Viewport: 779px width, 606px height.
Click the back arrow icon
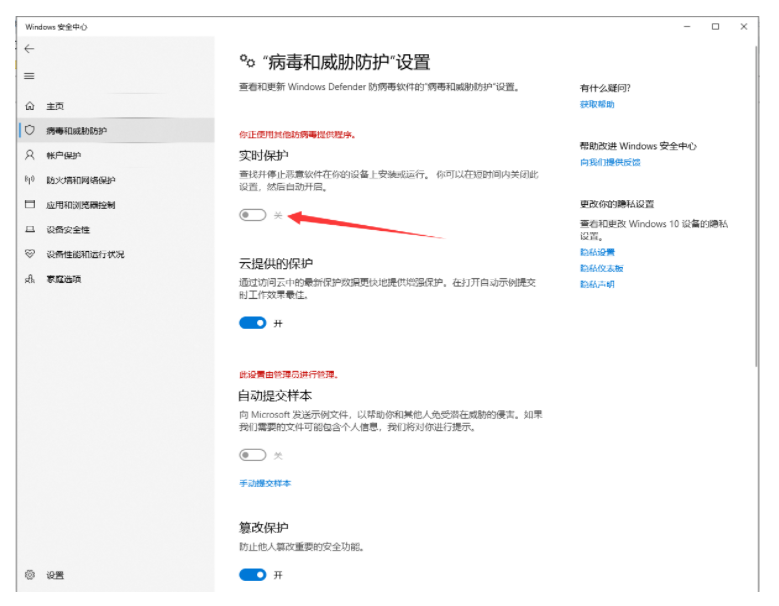pos(29,49)
